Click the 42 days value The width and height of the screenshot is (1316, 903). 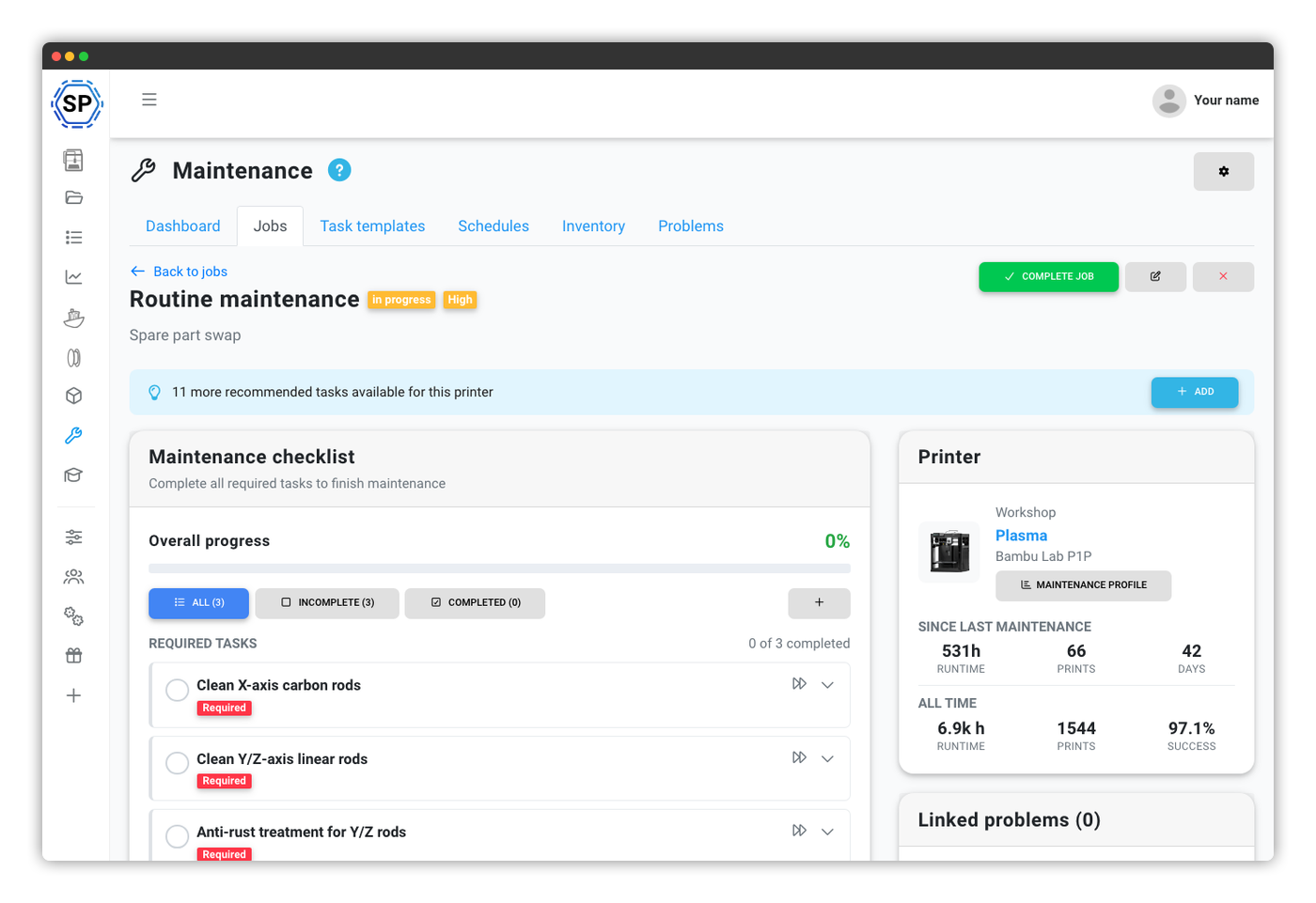coord(1191,651)
